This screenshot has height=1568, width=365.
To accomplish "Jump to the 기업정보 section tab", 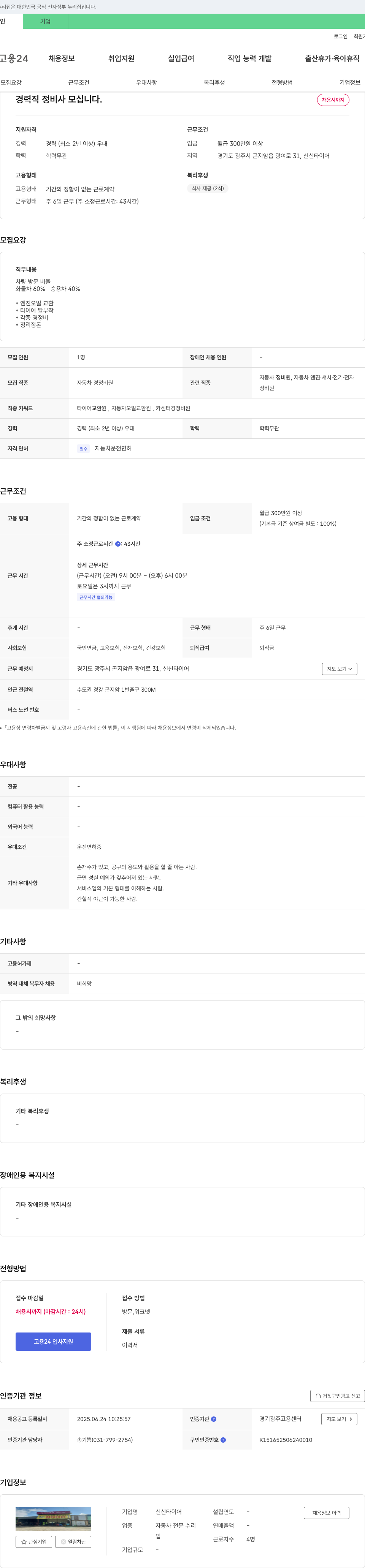I will coord(350,82).
